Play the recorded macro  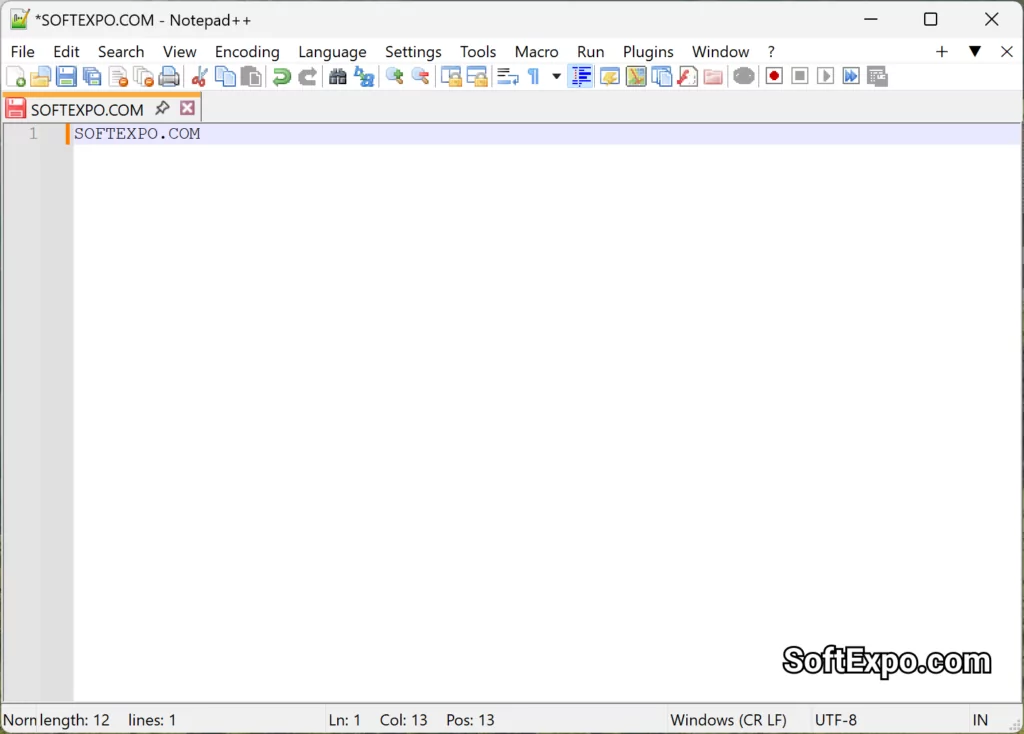[x=824, y=76]
